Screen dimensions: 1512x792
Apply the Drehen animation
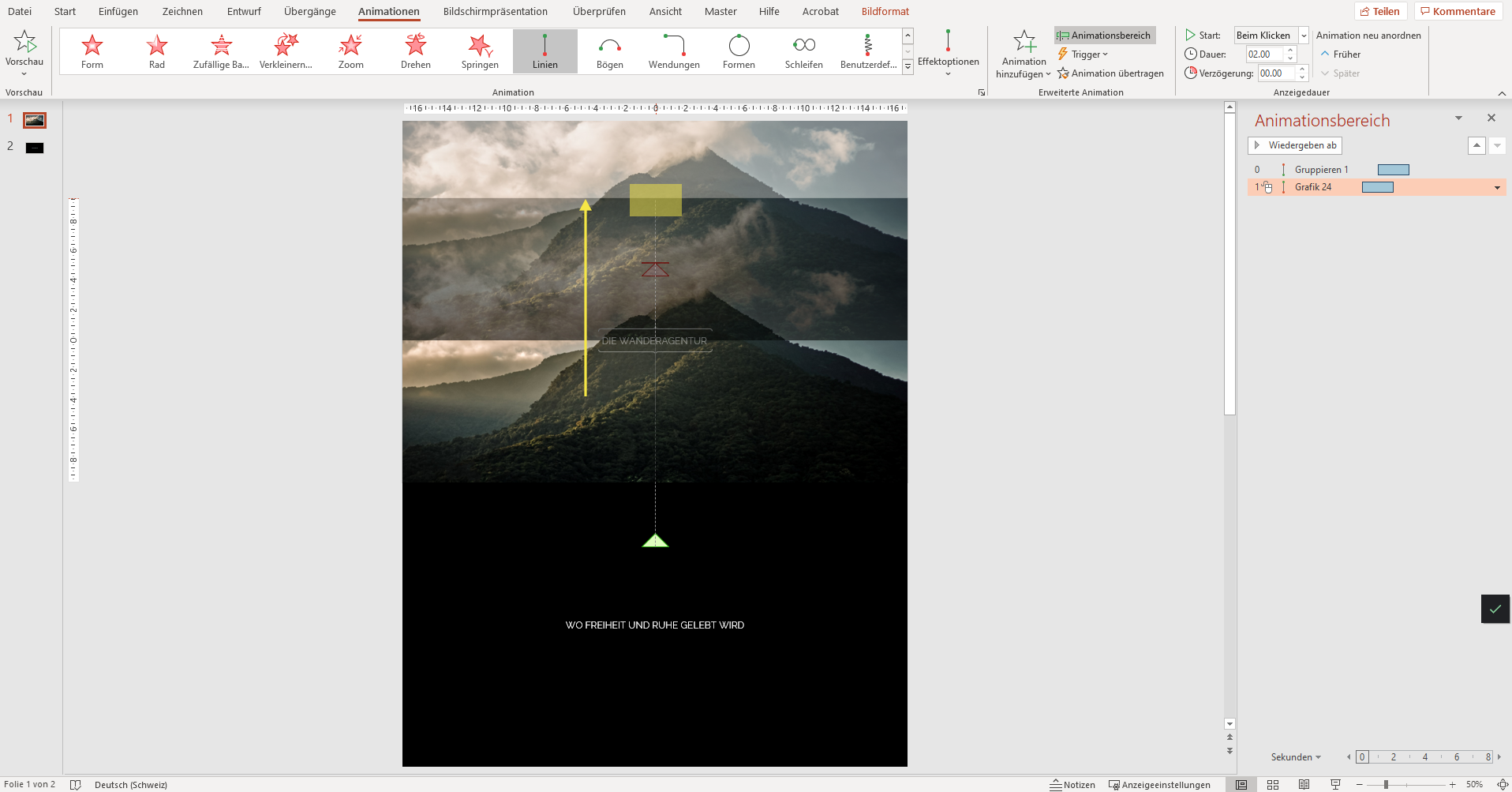click(x=414, y=51)
